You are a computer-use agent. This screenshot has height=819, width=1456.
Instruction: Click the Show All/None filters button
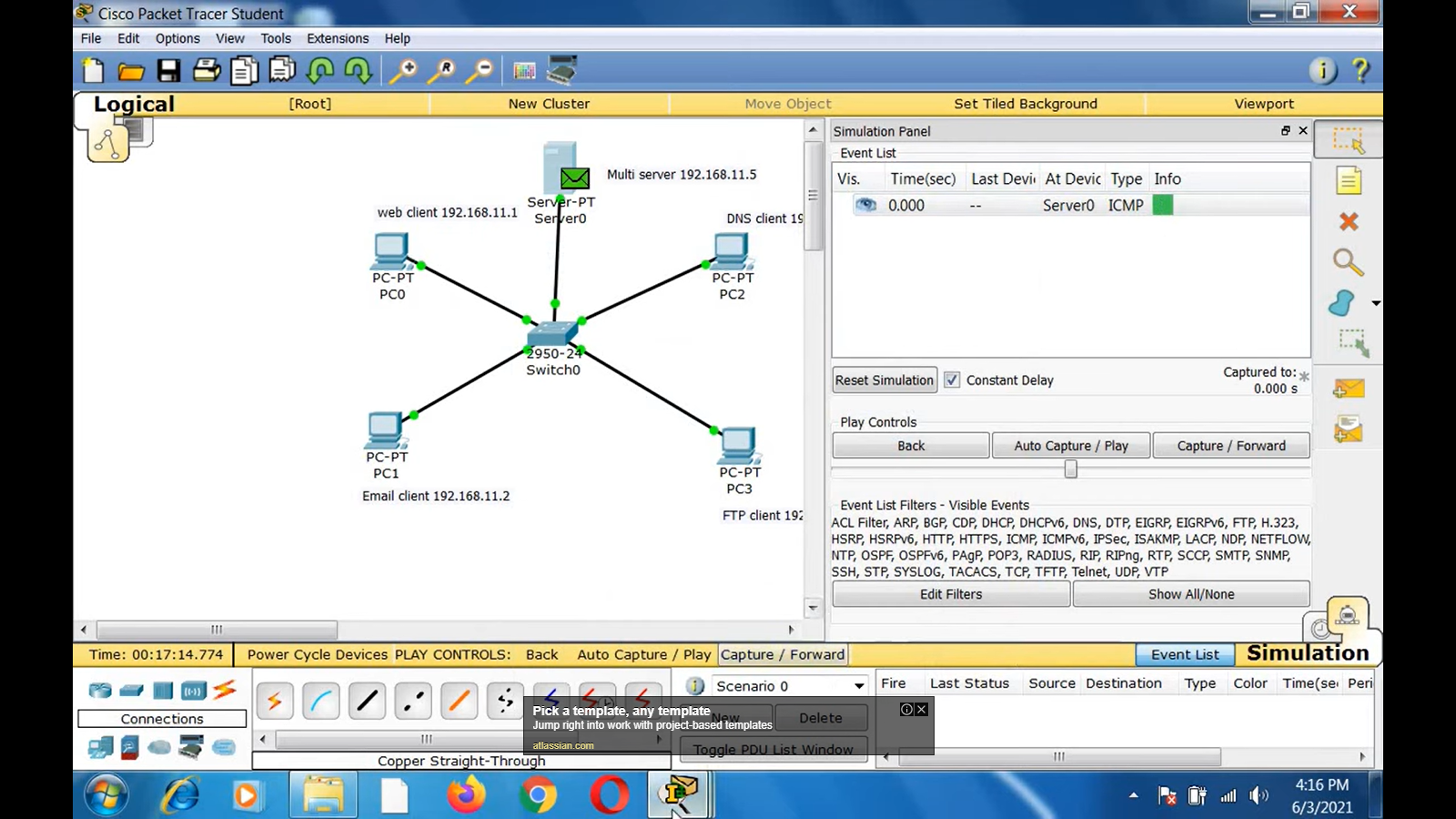click(1191, 593)
